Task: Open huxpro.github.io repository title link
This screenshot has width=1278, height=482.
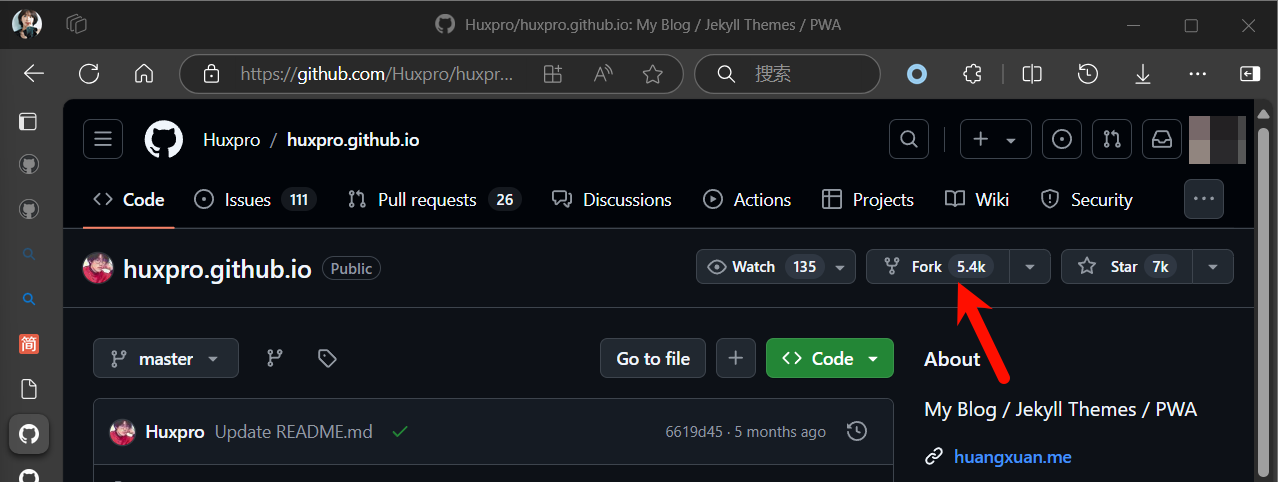Action: pos(217,268)
